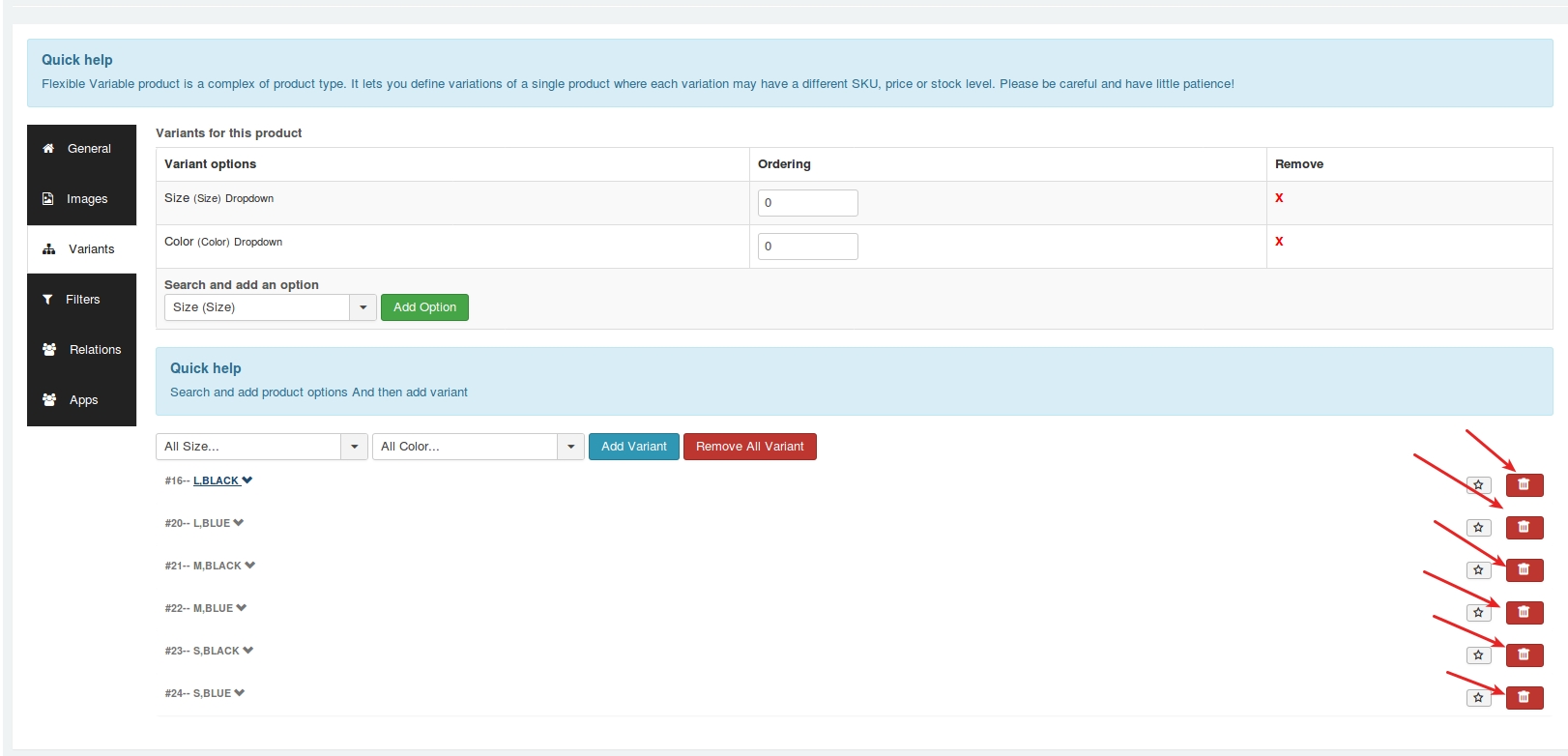Expand variant #21 M,BLACK

click(224, 566)
